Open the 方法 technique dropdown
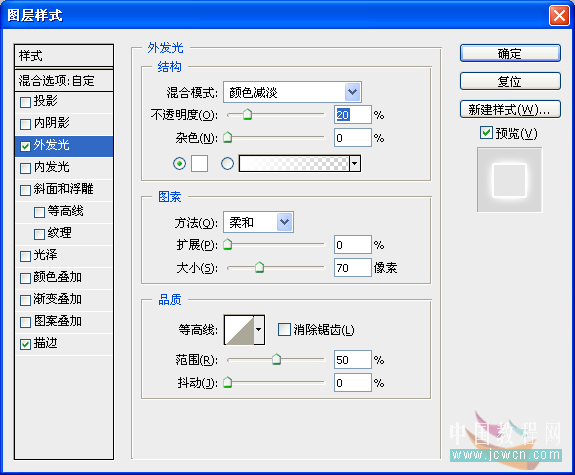The height and width of the screenshot is (475, 575). (x=258, y=222)
